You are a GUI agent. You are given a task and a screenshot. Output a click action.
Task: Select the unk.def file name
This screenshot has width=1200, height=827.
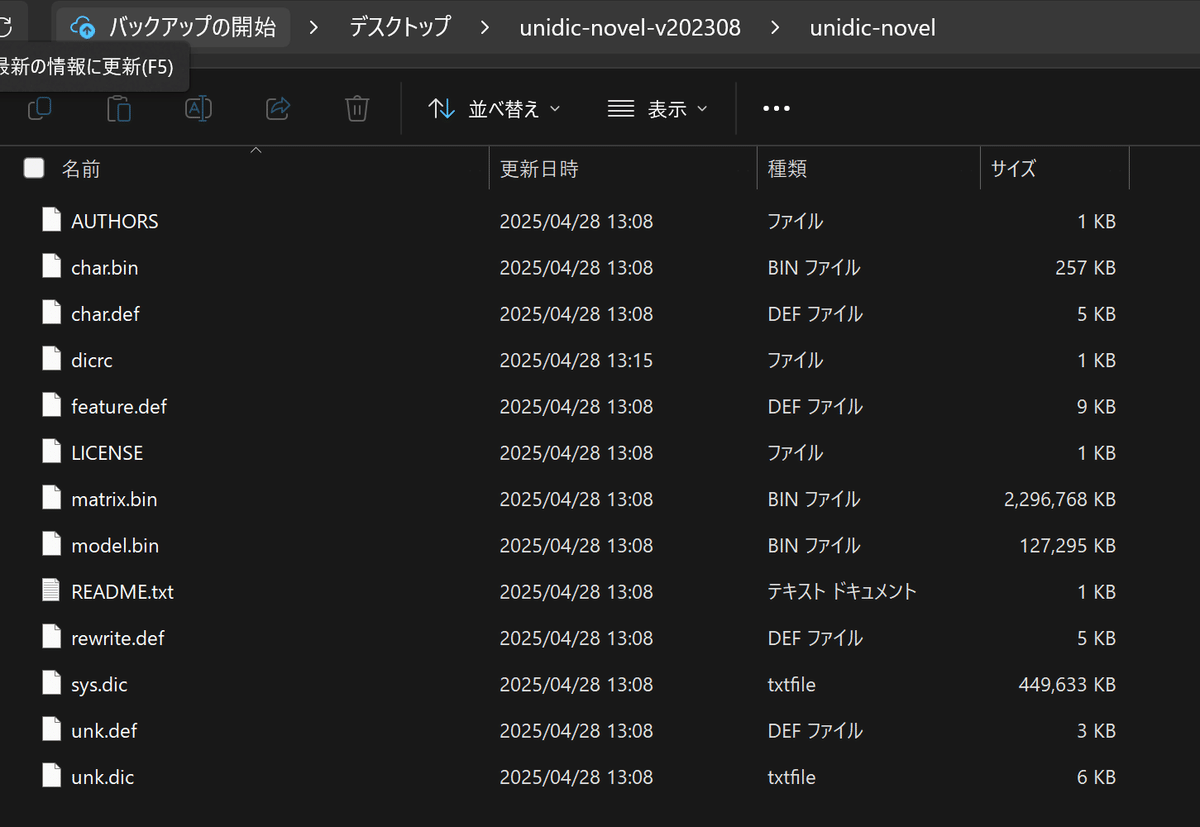pyautogui.click(x=104, y=730)
